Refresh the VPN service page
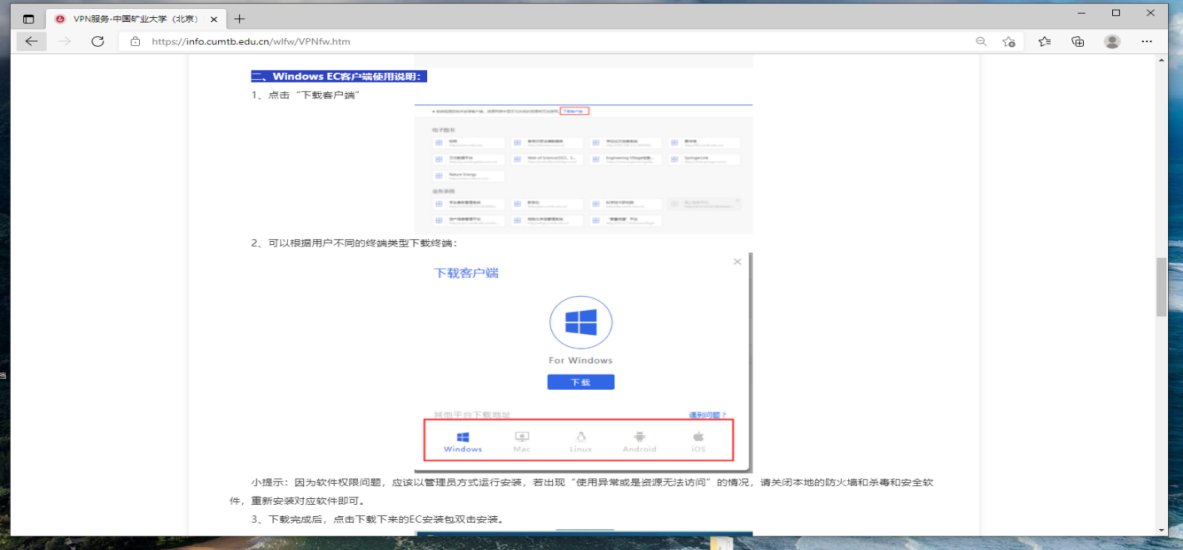This screenshot has height=550, width=1183. 97,41
